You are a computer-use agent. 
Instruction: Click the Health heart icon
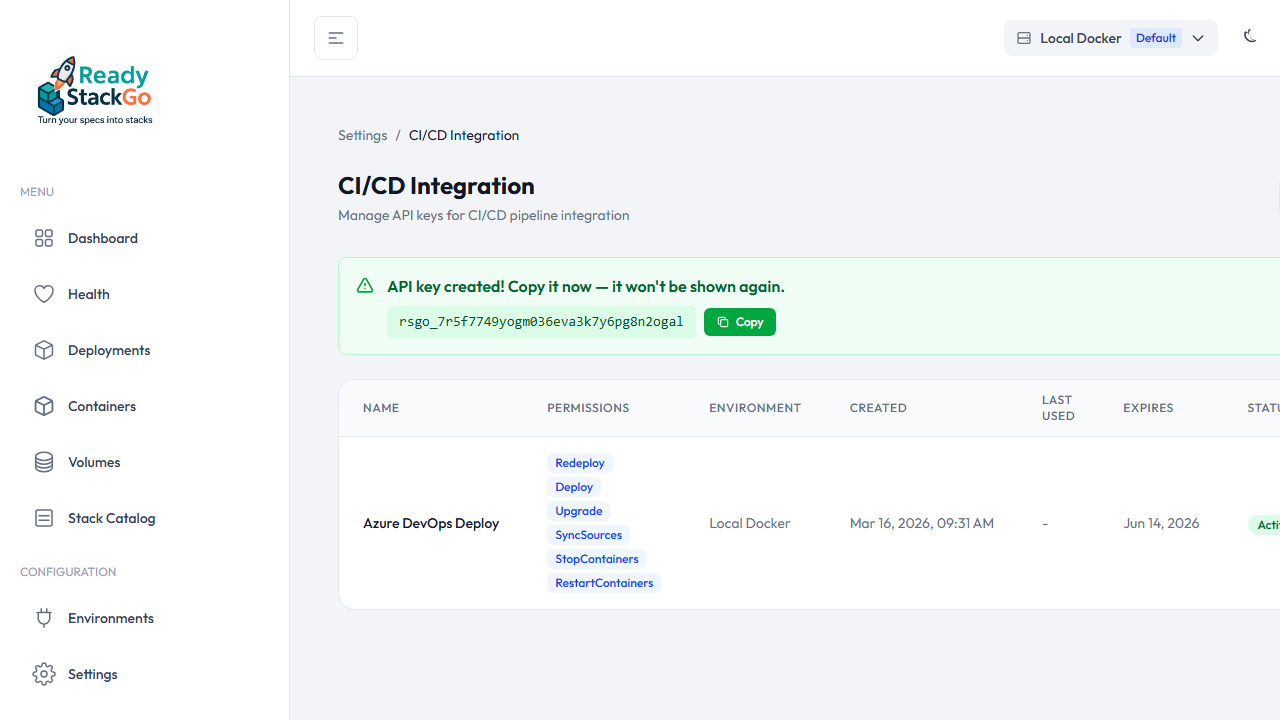click(x=44, y=294)
